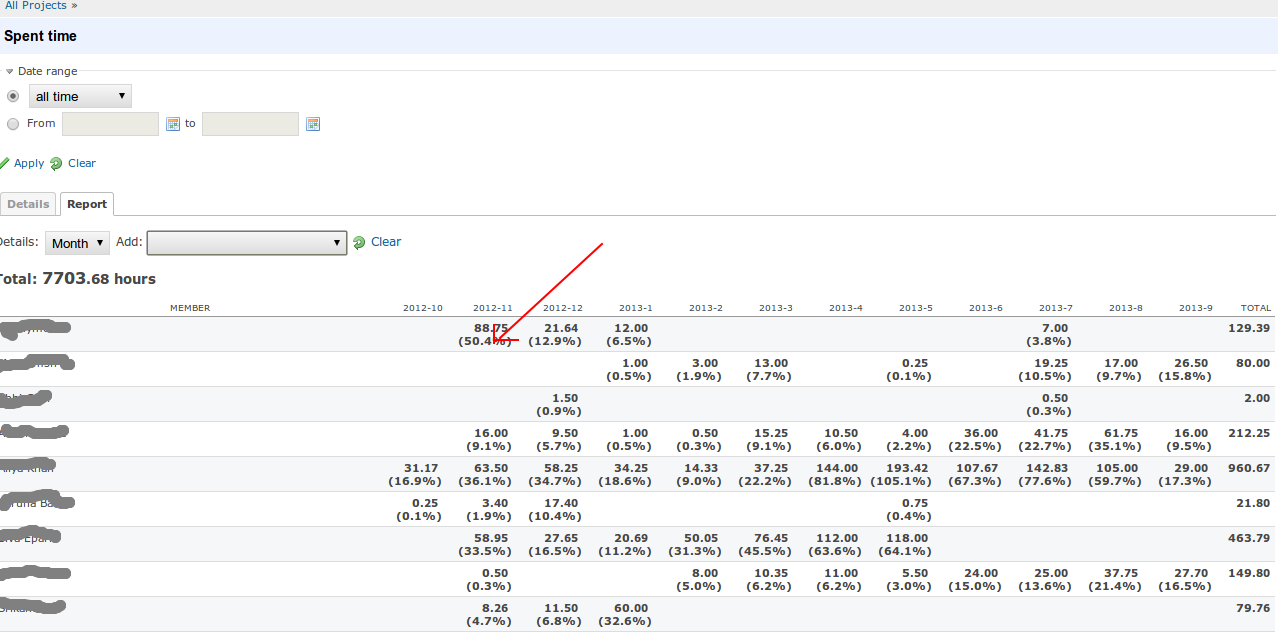Click the 193.42 (105.1%) cell
This screenshot has width=1278, height=632.
pos(900,474)
